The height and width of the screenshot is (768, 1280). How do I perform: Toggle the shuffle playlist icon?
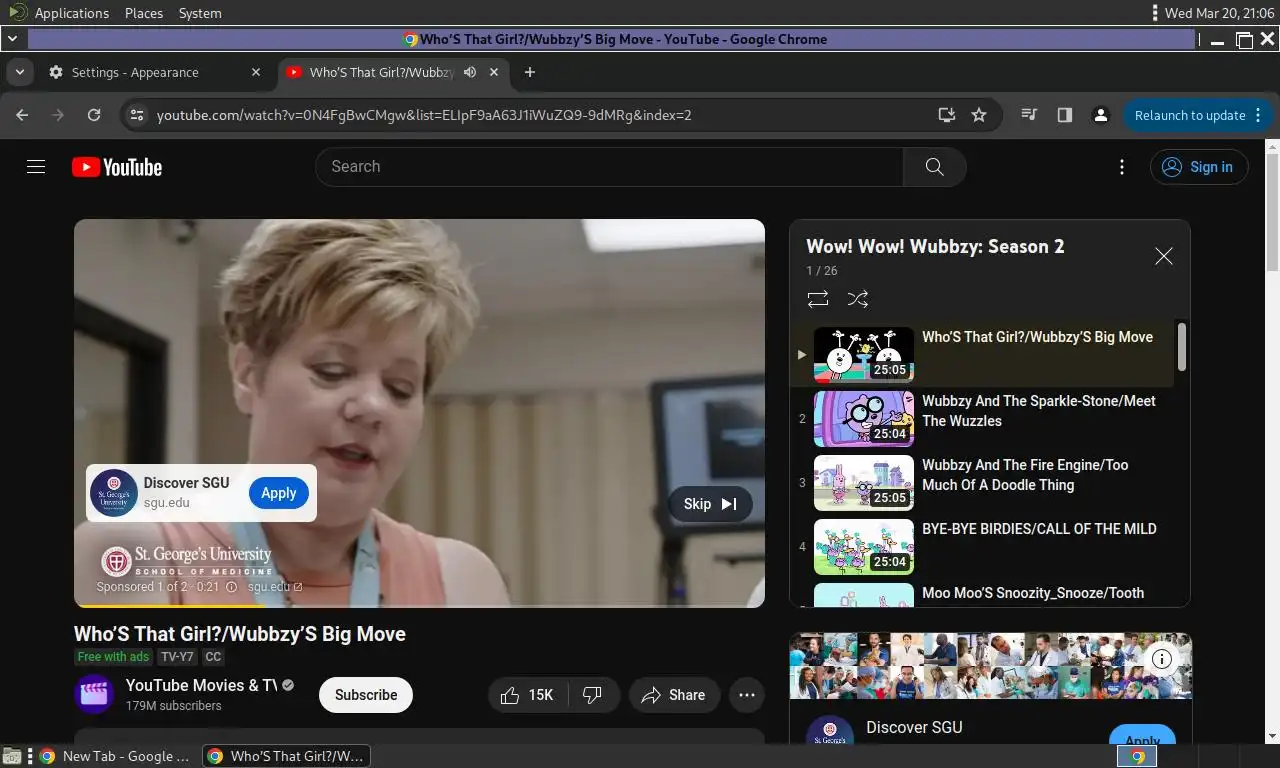click(858, 299)
